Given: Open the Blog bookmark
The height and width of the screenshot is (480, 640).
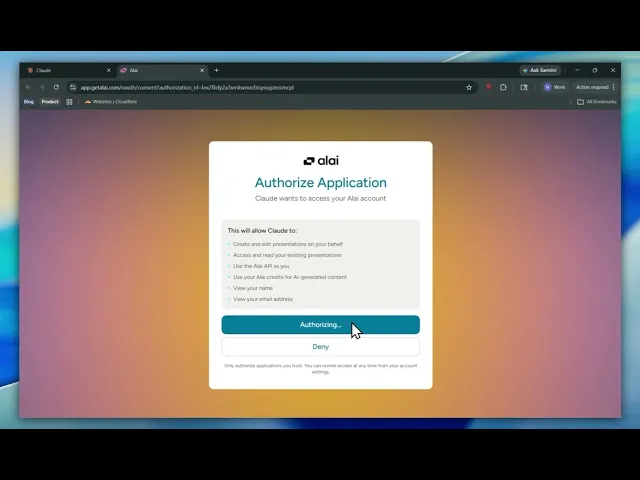Looking at the screenshot, I should 29,102.
